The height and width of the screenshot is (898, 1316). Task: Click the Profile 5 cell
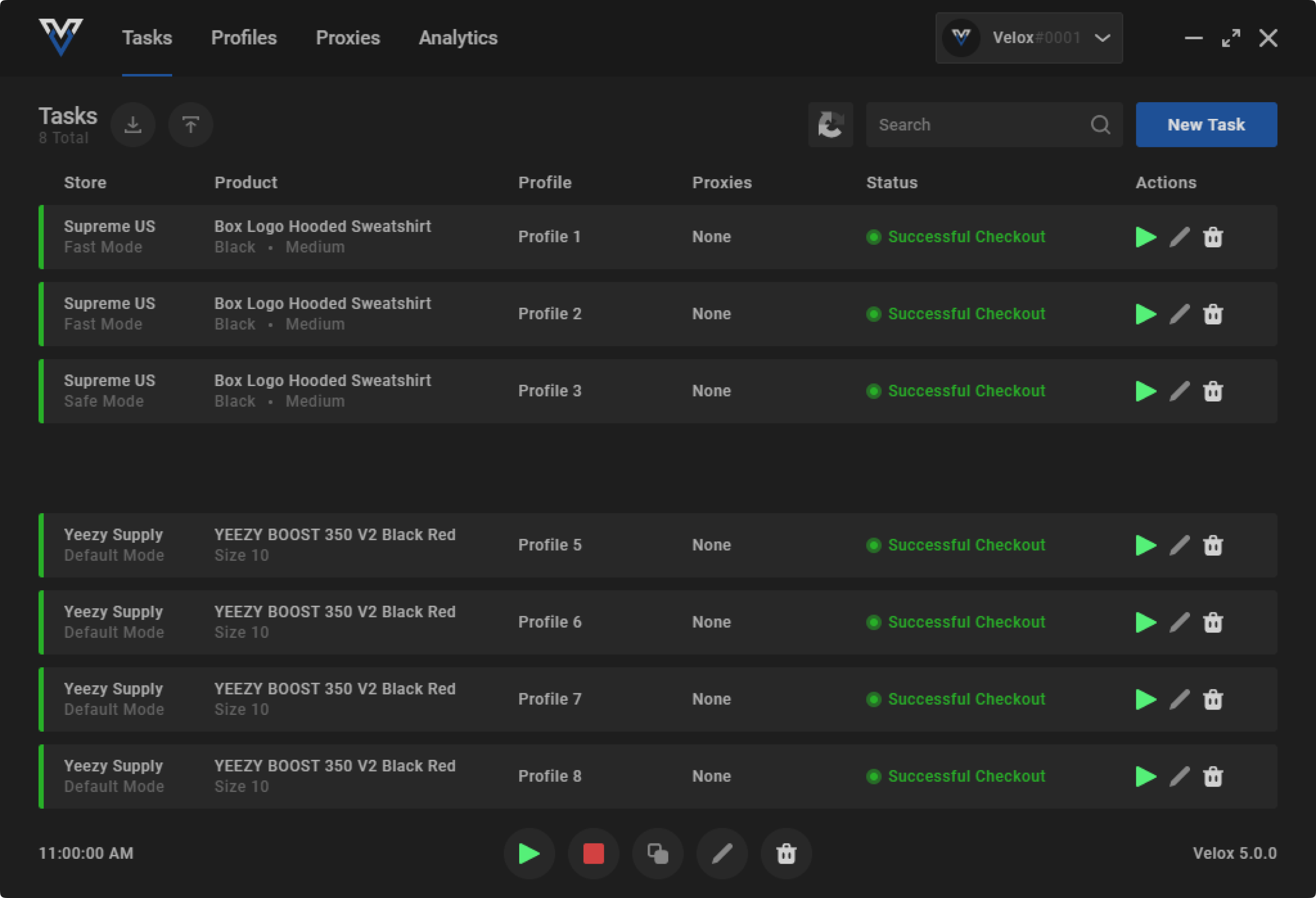pyautogui.click(x=550, y=545)
